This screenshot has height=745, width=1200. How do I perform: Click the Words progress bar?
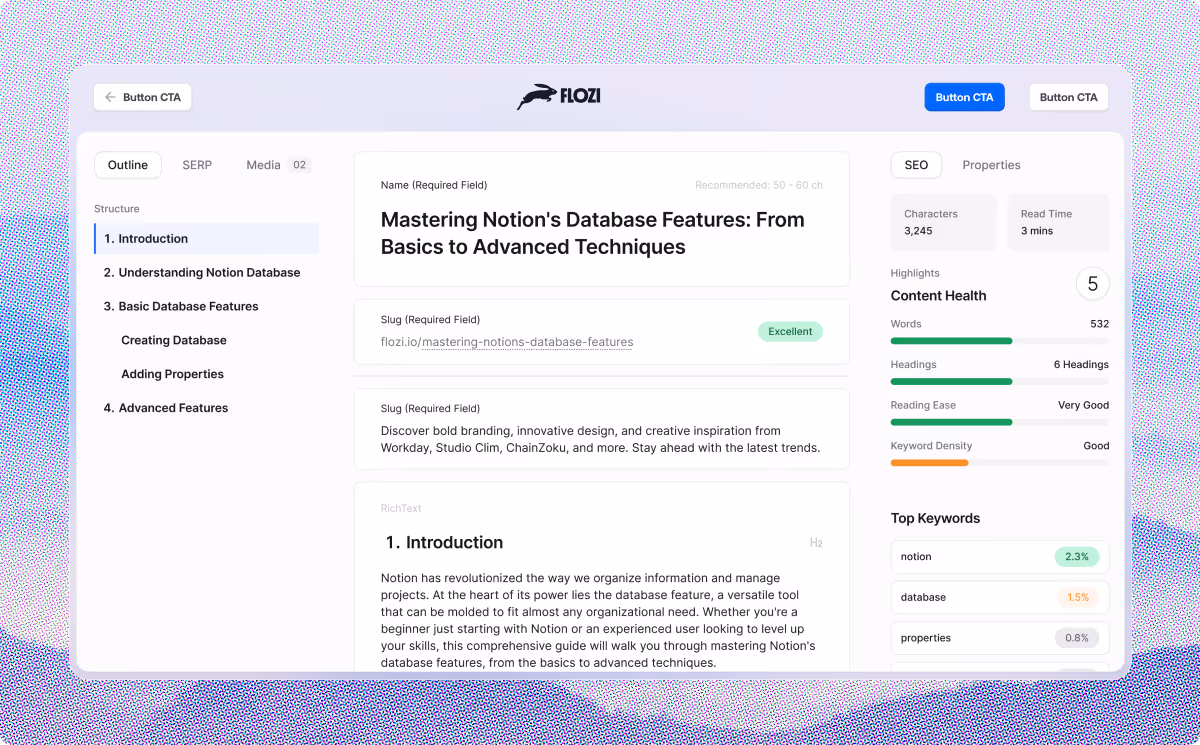(x=1000, y=341)
